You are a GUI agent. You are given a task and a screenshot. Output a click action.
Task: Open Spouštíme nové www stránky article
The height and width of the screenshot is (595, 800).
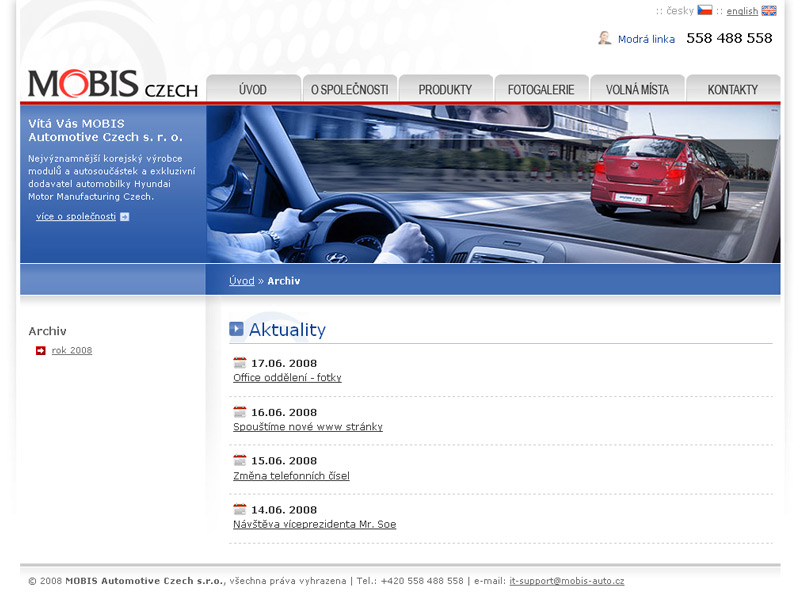[x=308, y=427]
